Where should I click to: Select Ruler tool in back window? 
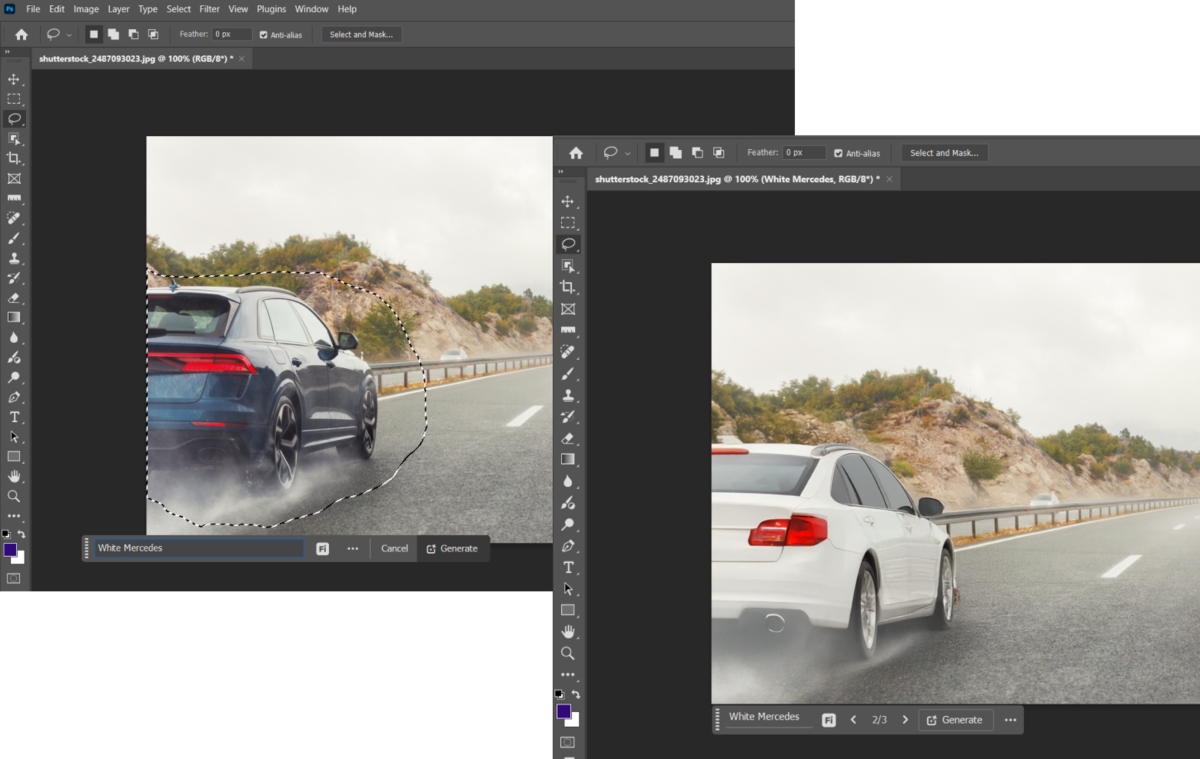[14, 198]
